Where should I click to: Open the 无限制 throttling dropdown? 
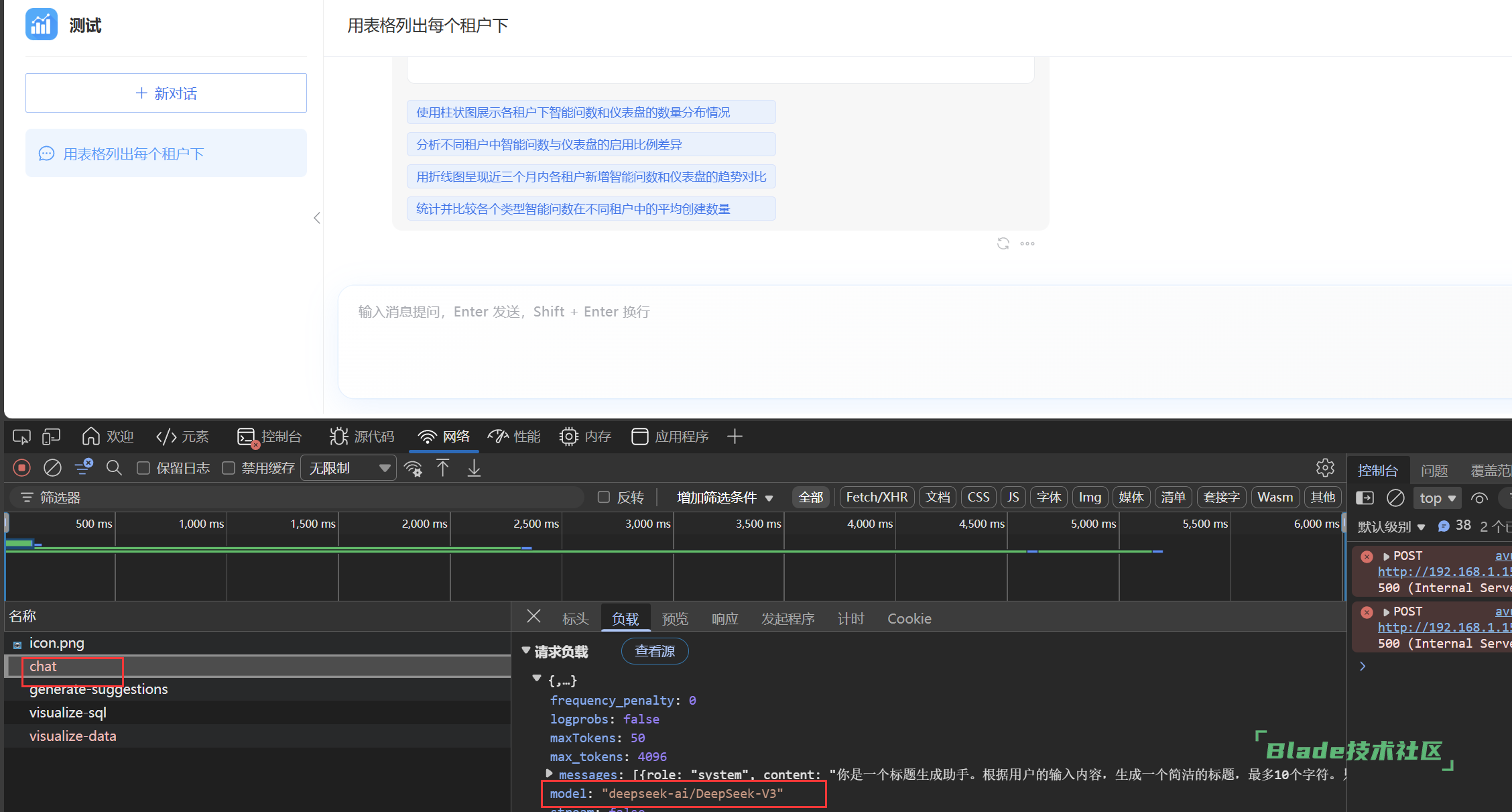coord(349,468)
